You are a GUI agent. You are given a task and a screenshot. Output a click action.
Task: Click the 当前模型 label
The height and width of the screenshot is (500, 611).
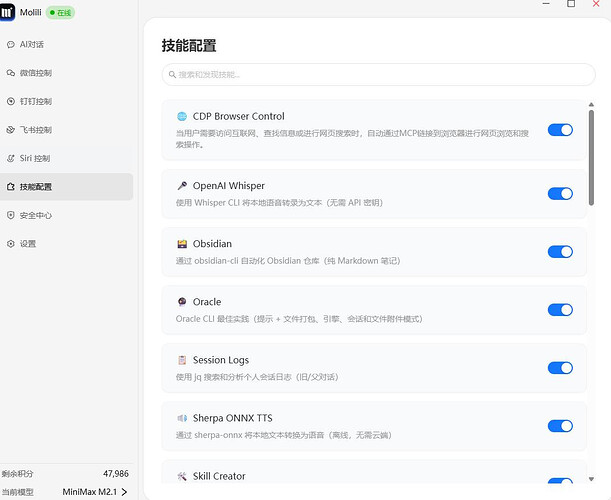17,492
